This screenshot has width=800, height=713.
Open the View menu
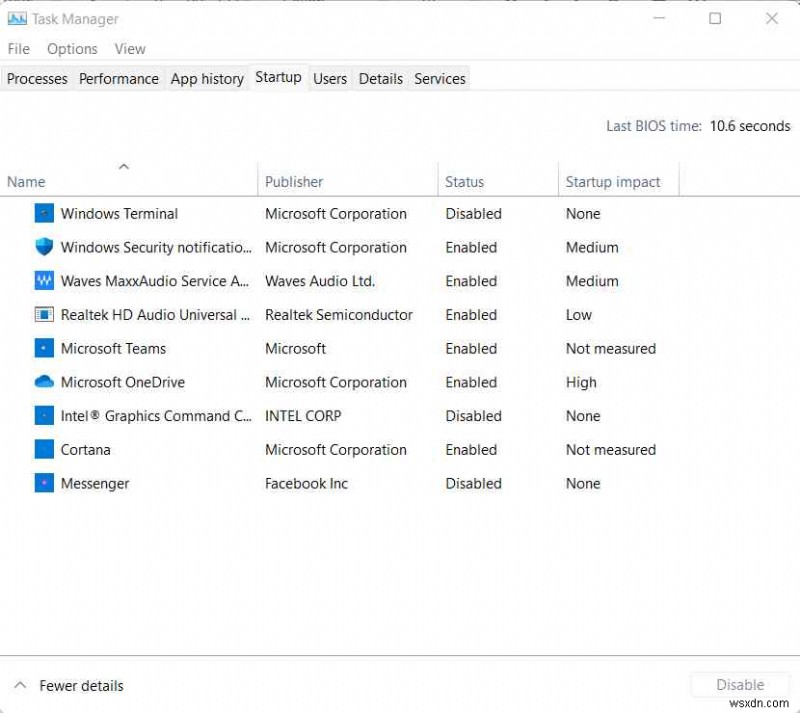(130, 48)
